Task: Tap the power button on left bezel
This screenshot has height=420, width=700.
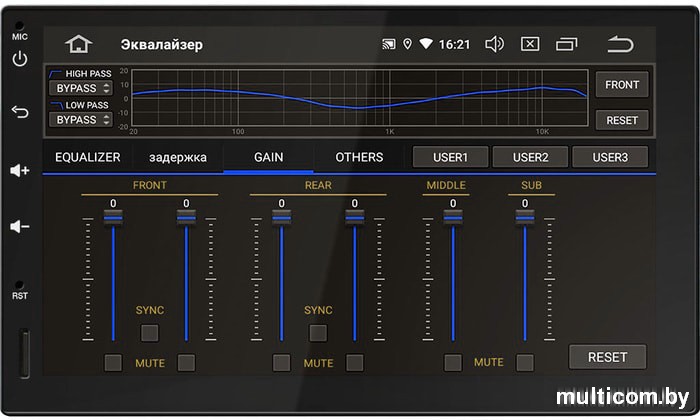Action: click(x=20, y=59)
